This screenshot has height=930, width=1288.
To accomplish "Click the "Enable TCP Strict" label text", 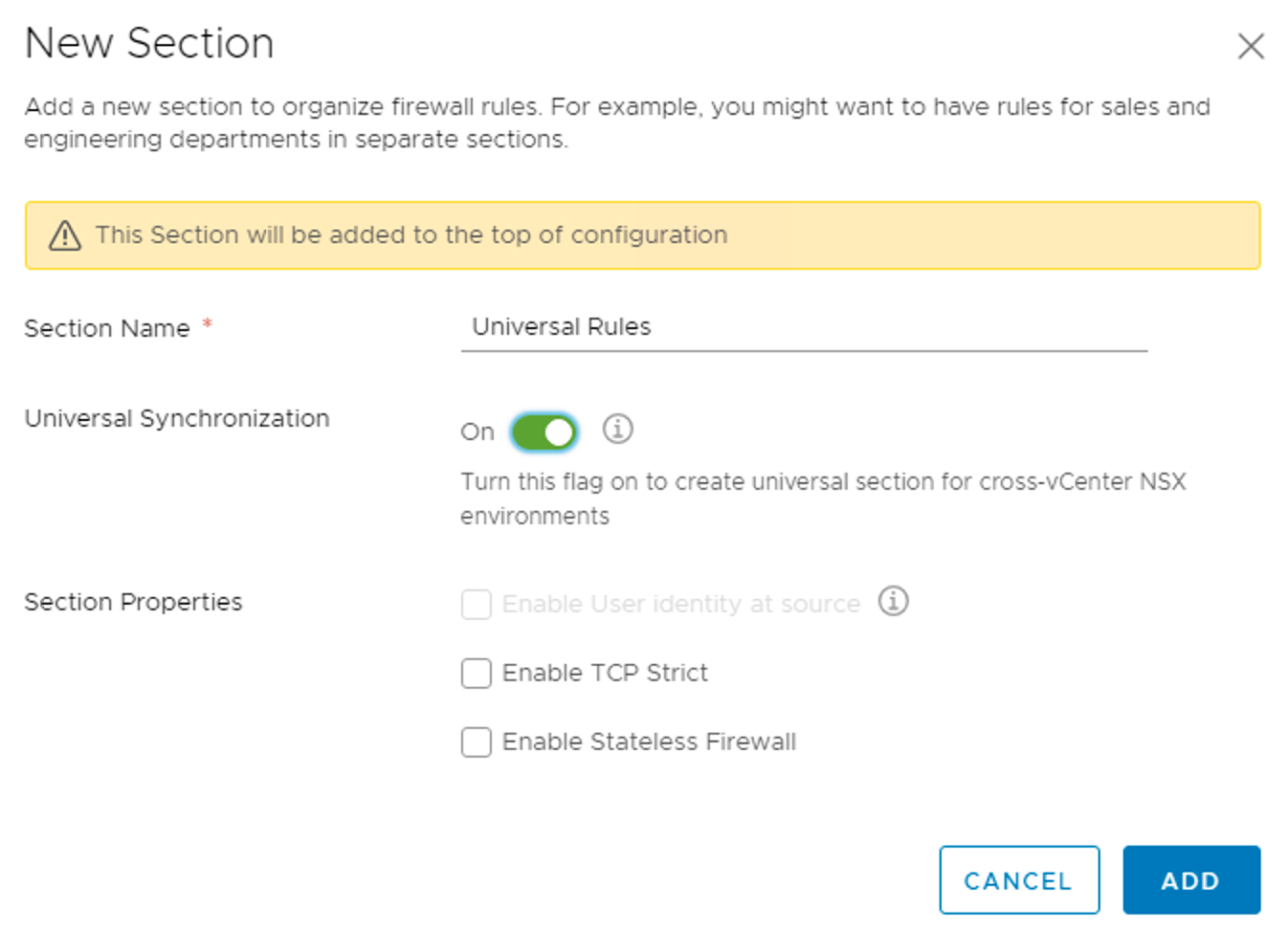I will click(605, 674).
